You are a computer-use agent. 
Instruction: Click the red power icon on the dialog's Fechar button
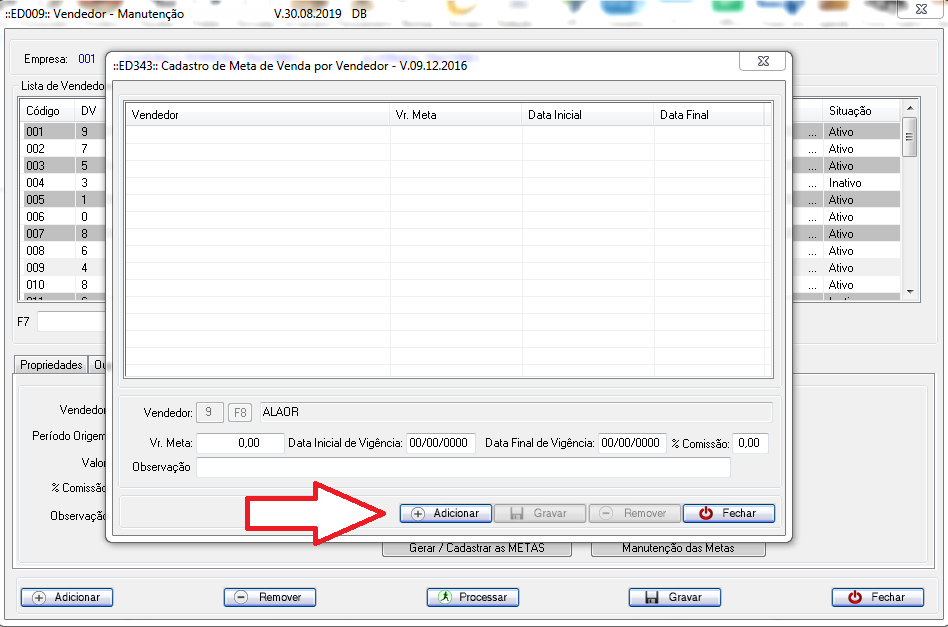[706, 513]
